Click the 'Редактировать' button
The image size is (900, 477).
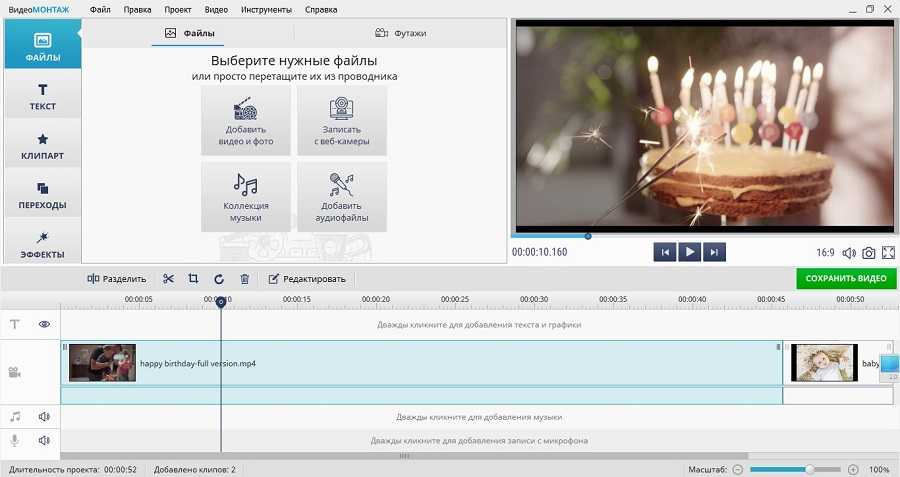point(307,279)
